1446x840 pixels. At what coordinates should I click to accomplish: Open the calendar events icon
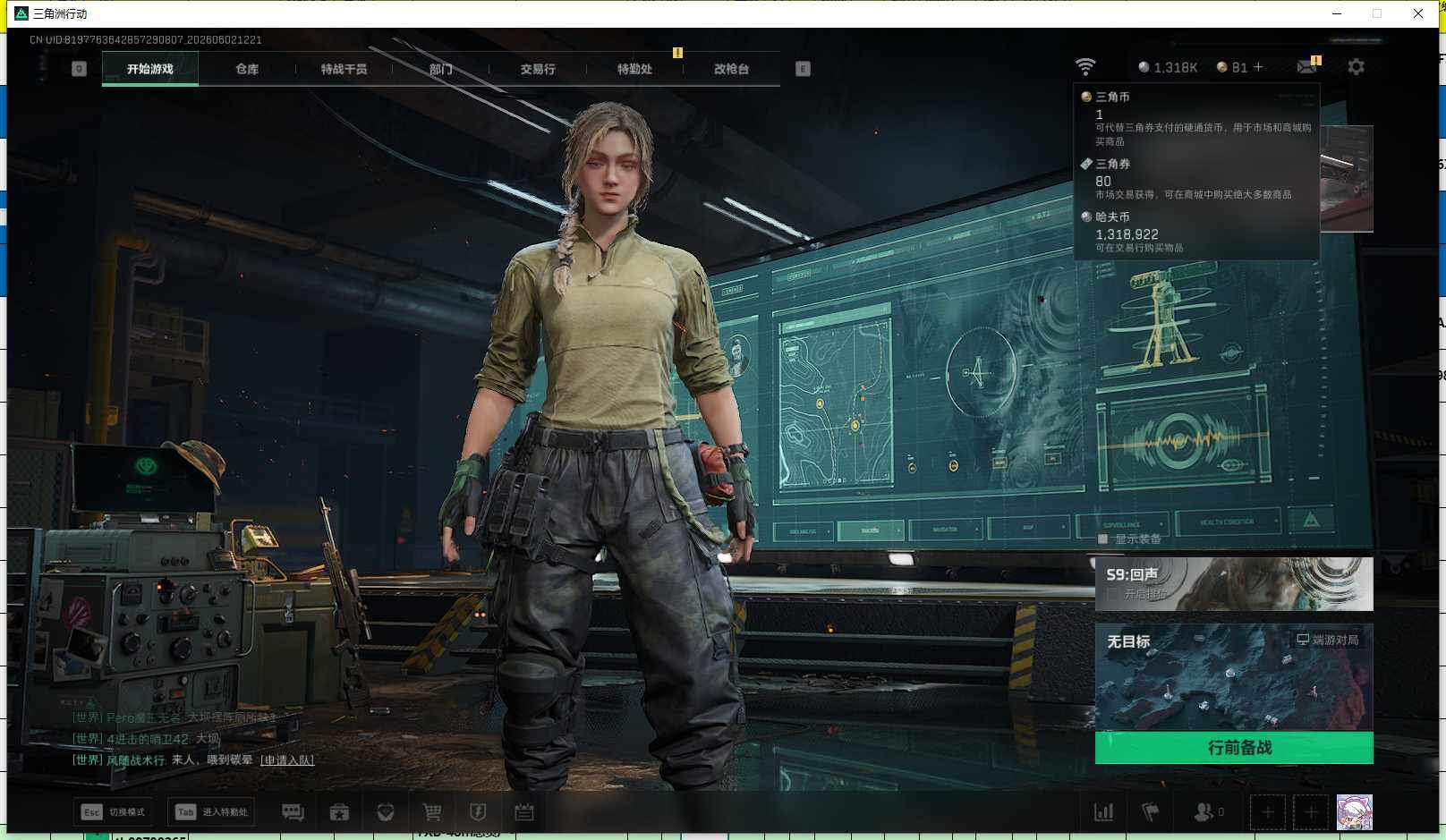(524, 812)
